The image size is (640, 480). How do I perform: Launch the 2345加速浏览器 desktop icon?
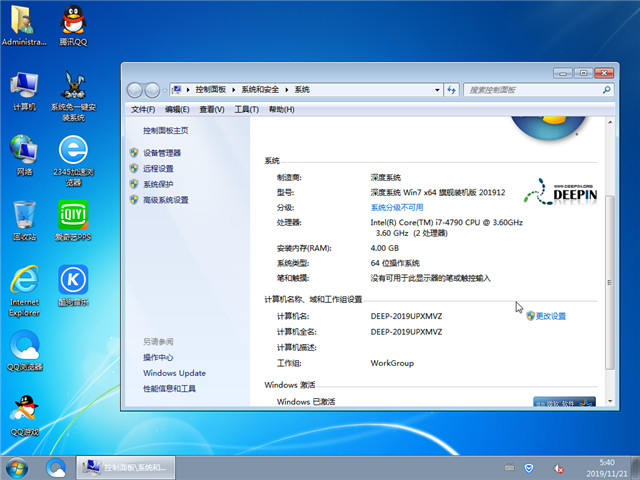tap(73, 161)
